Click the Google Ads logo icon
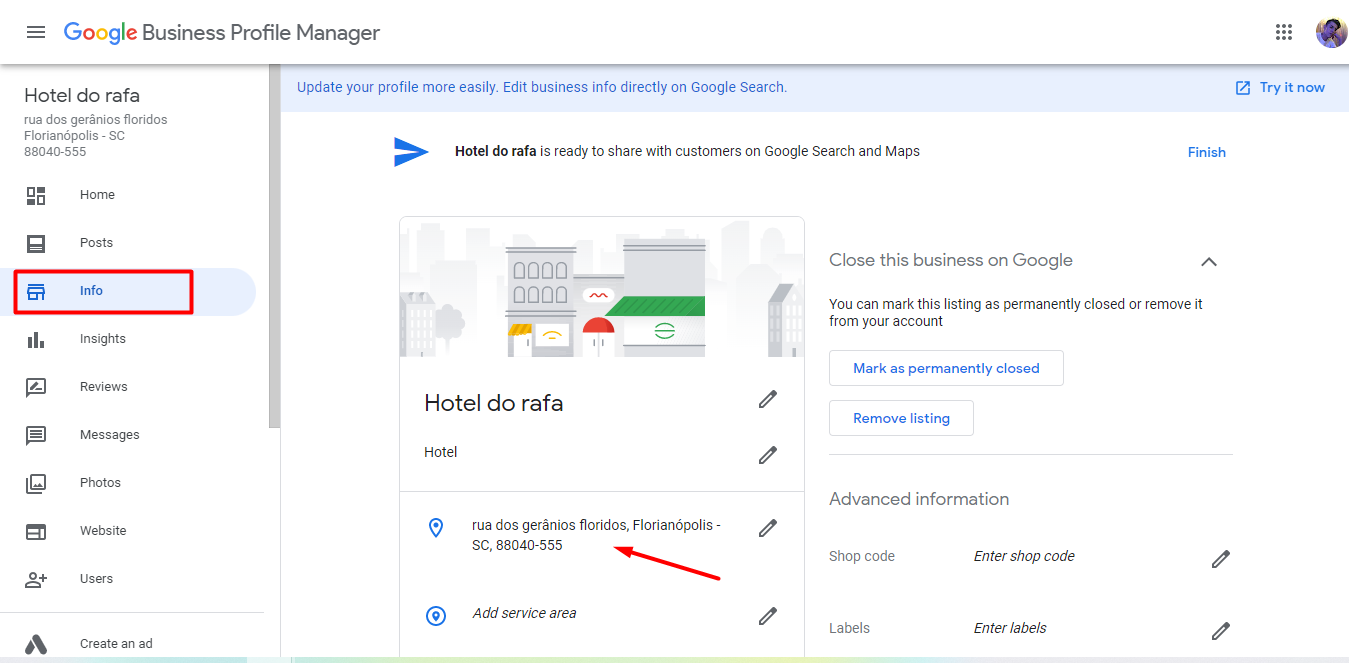 point(36,644)
